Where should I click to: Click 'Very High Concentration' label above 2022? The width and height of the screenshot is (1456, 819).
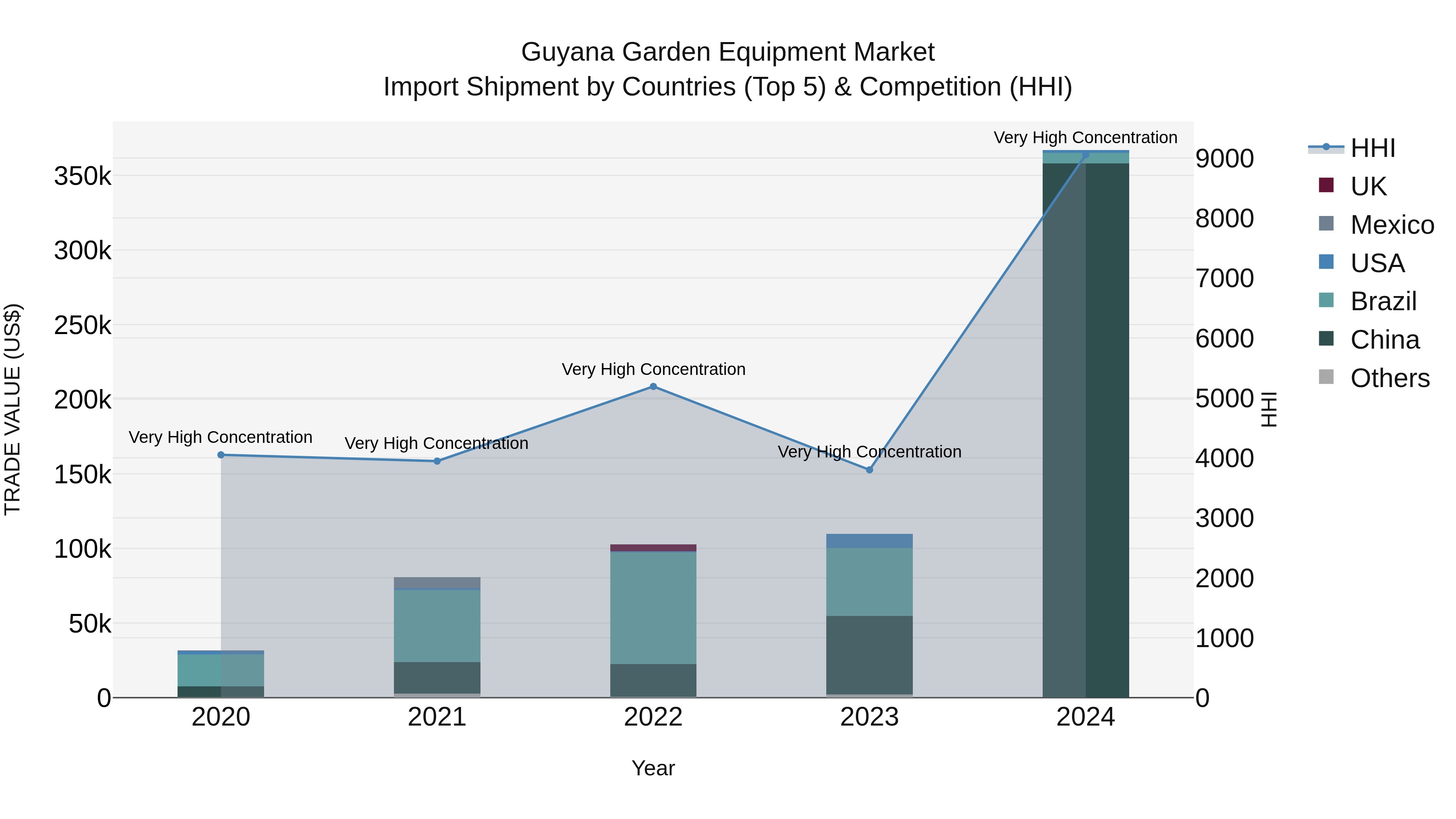[654, 369]
